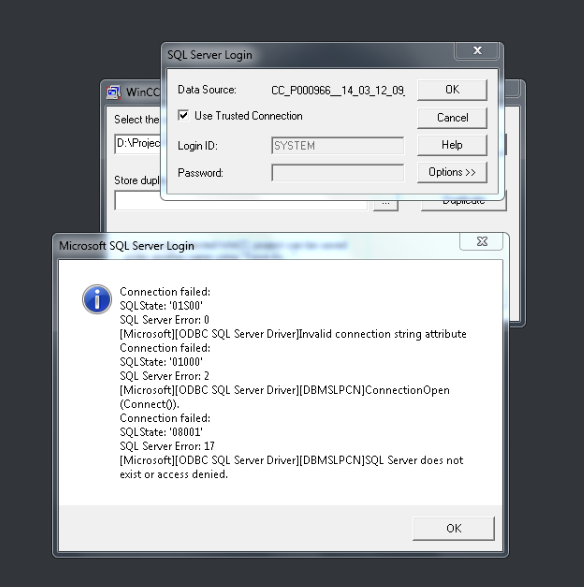Screen dimensions: 584x587
Task: Click the Store duplicate path field in WinCC
Action: (x=240, y=201)
